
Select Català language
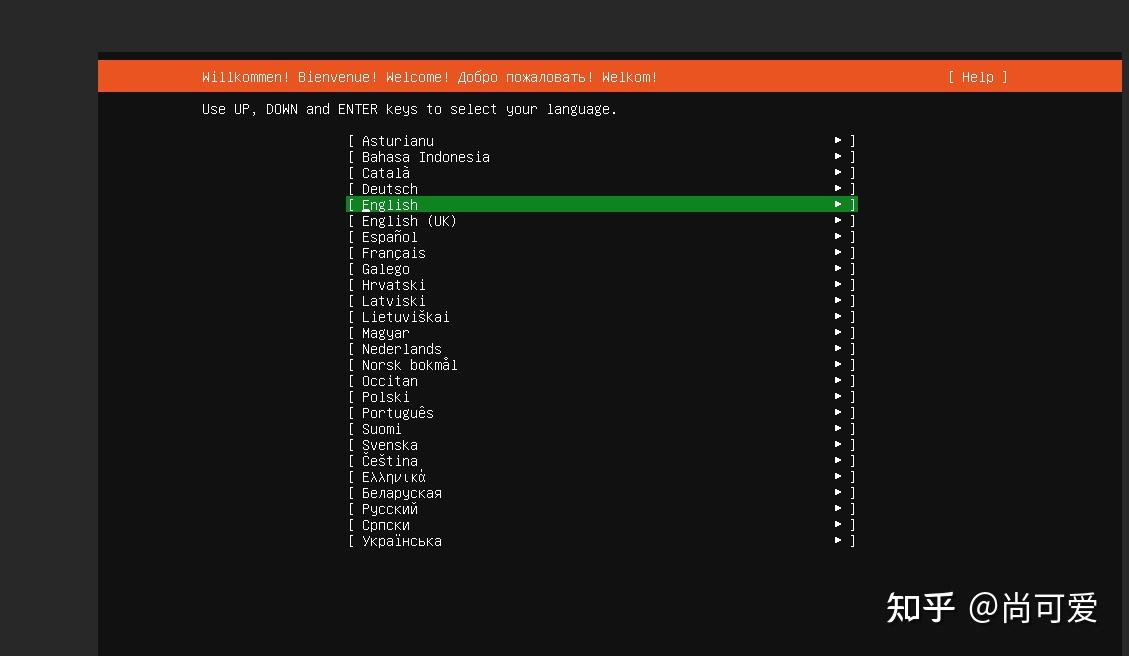coord(602,173)
